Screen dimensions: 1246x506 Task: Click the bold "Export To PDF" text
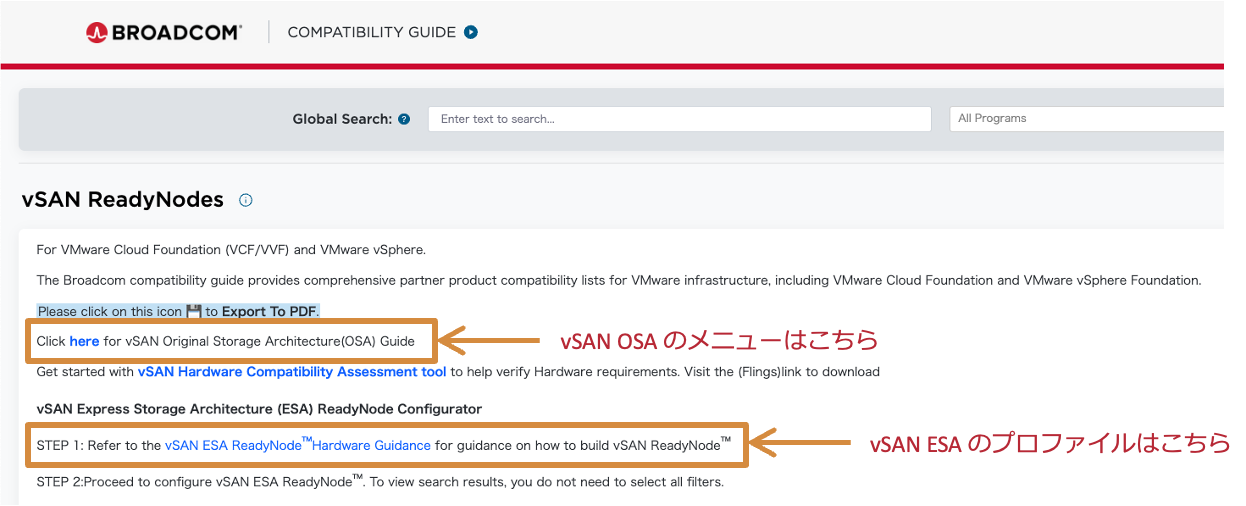coord(269,311)
